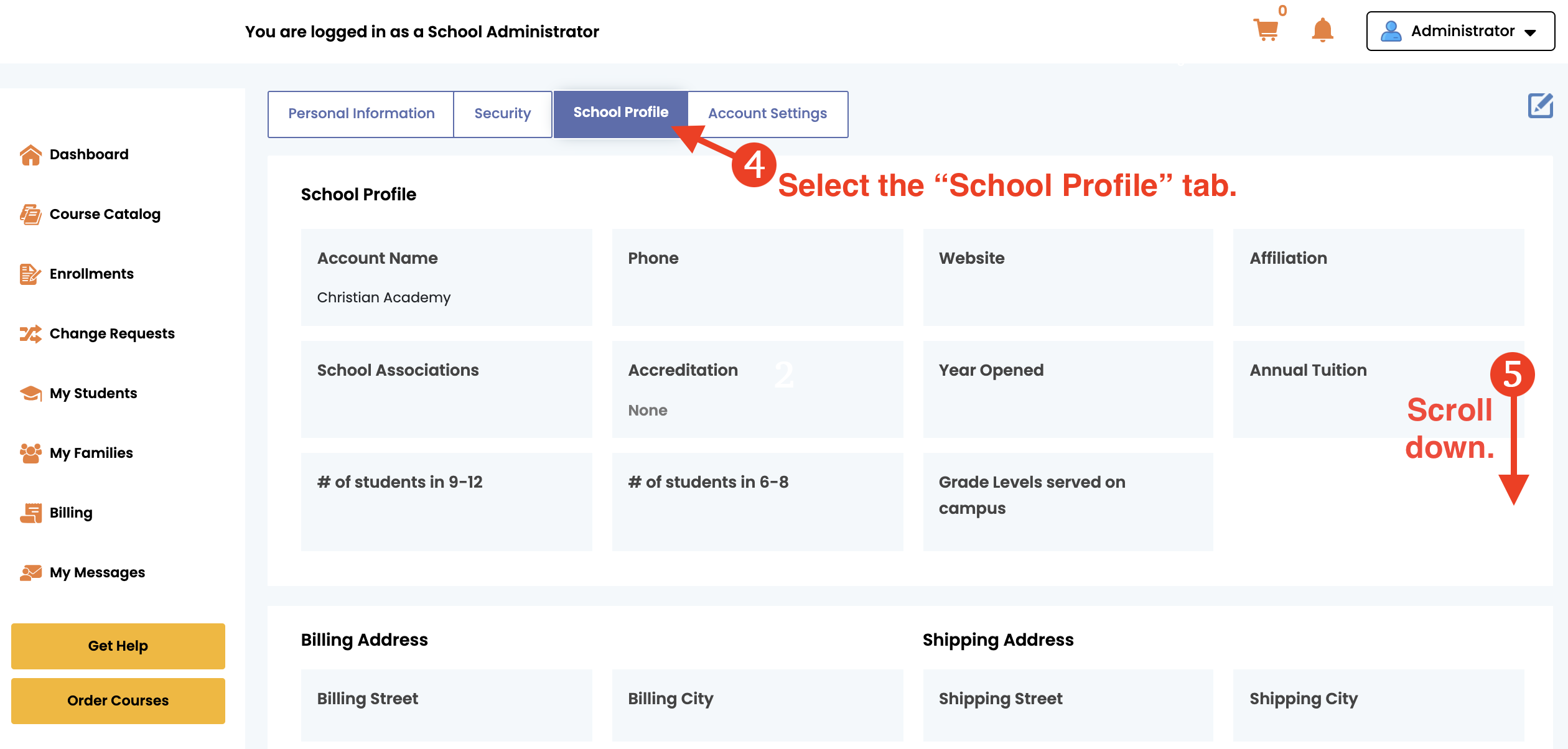Click the notification bell icon
1568x749 pixels.
[x=1322, y=30]
